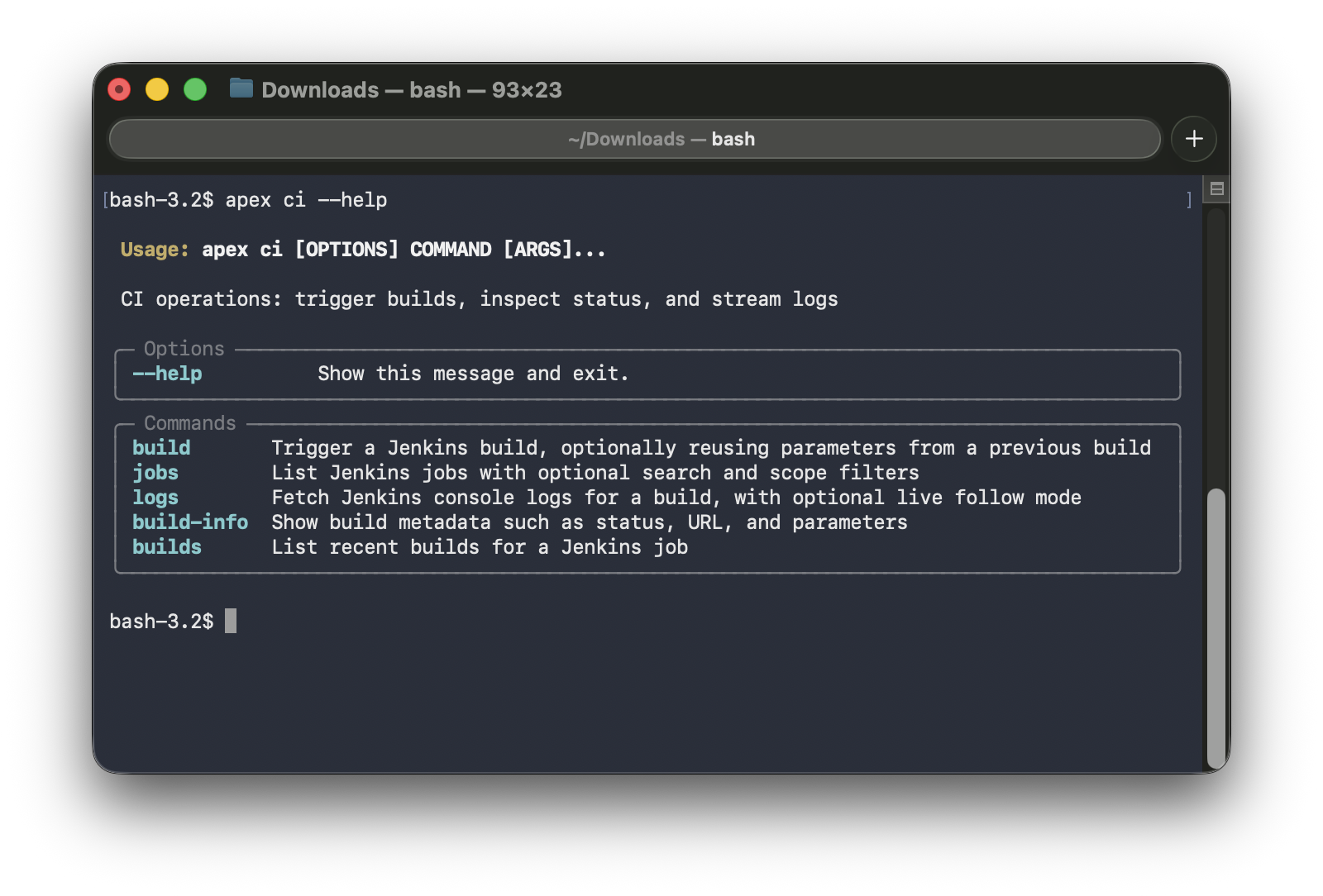The height and width of the screenshot is (896, 1323).
Task: Click the cursor block at the bottom prompt
Action: [231, 621]
